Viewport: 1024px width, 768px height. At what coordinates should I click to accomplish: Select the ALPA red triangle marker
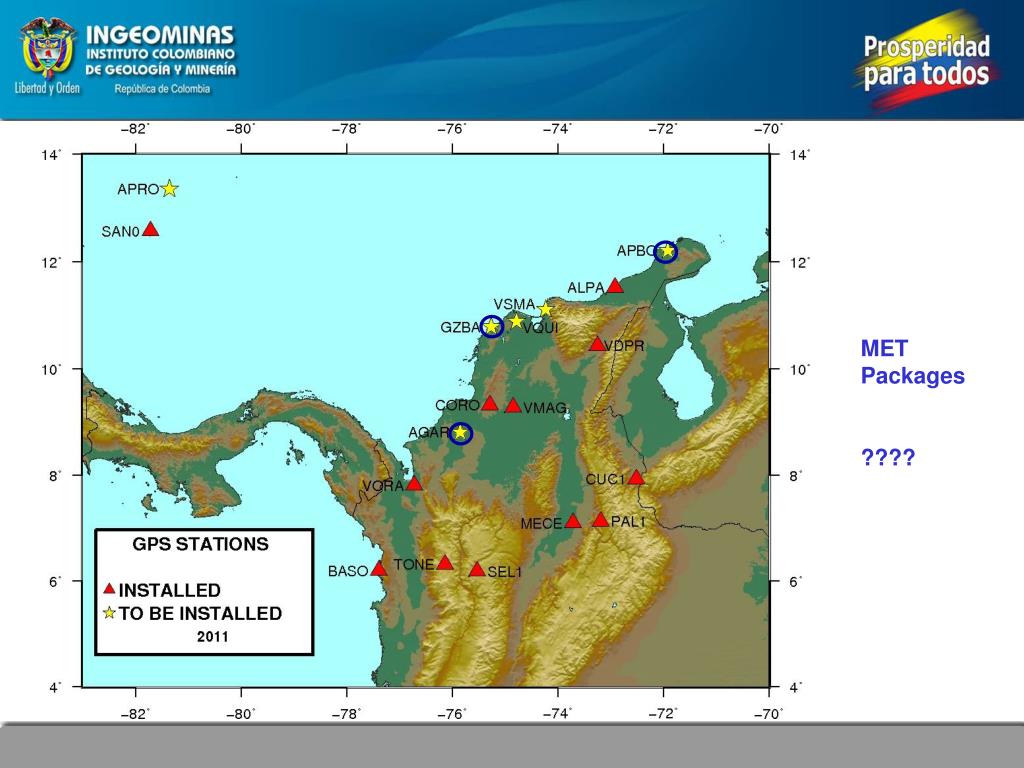pyautogui.click(x=615, y=286)
